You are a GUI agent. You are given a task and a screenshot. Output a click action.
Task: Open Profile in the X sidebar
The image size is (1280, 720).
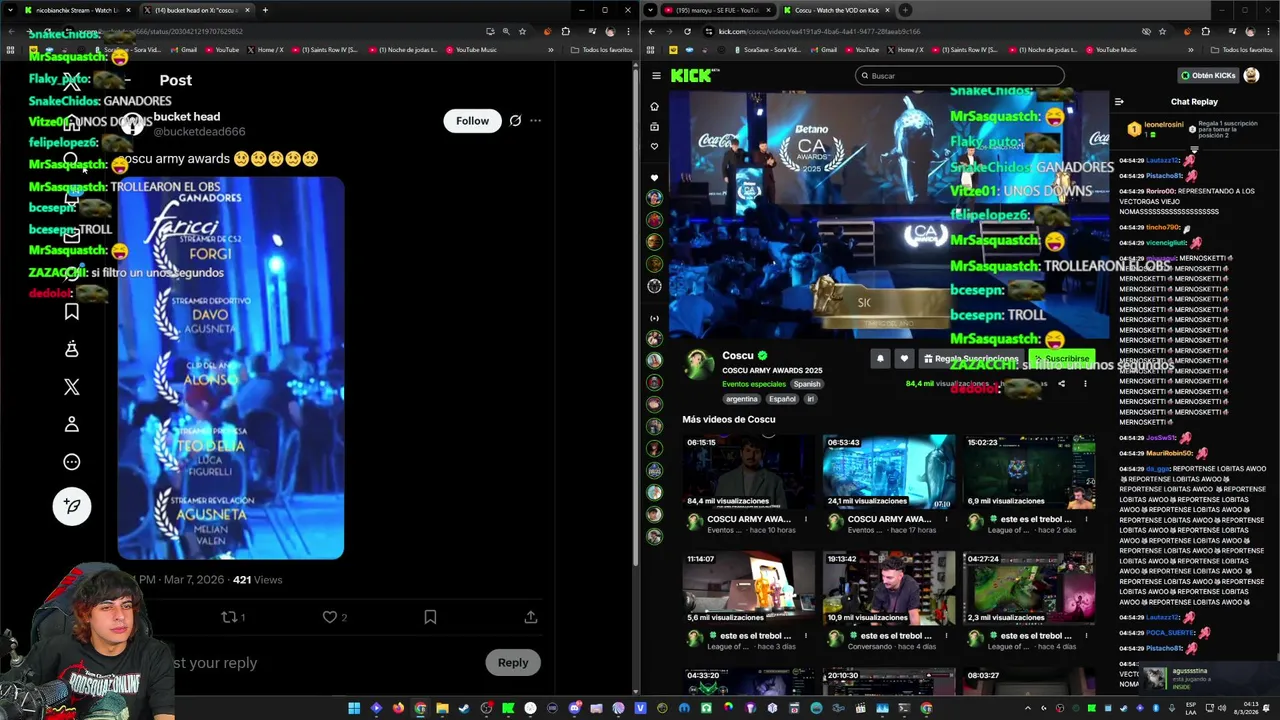[72, 424]
